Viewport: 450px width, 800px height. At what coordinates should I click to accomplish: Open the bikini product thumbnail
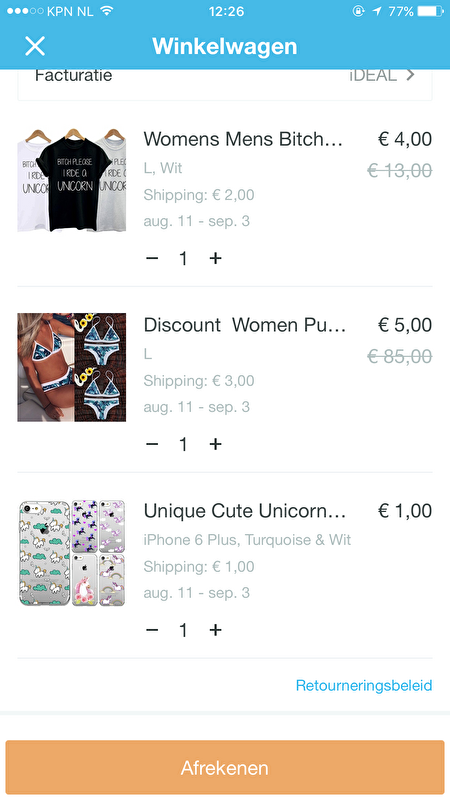click(71, 367)
